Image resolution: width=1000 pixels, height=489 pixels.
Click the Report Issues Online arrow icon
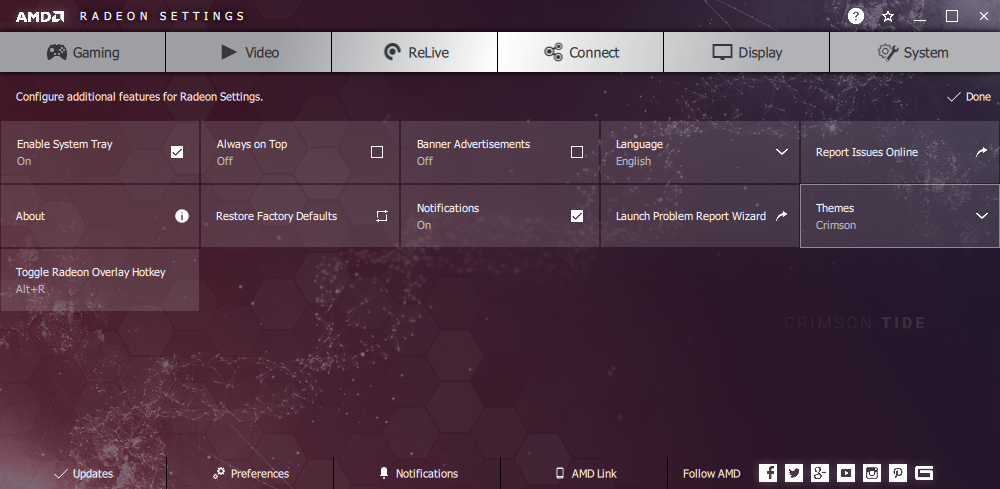coord(981,152)
